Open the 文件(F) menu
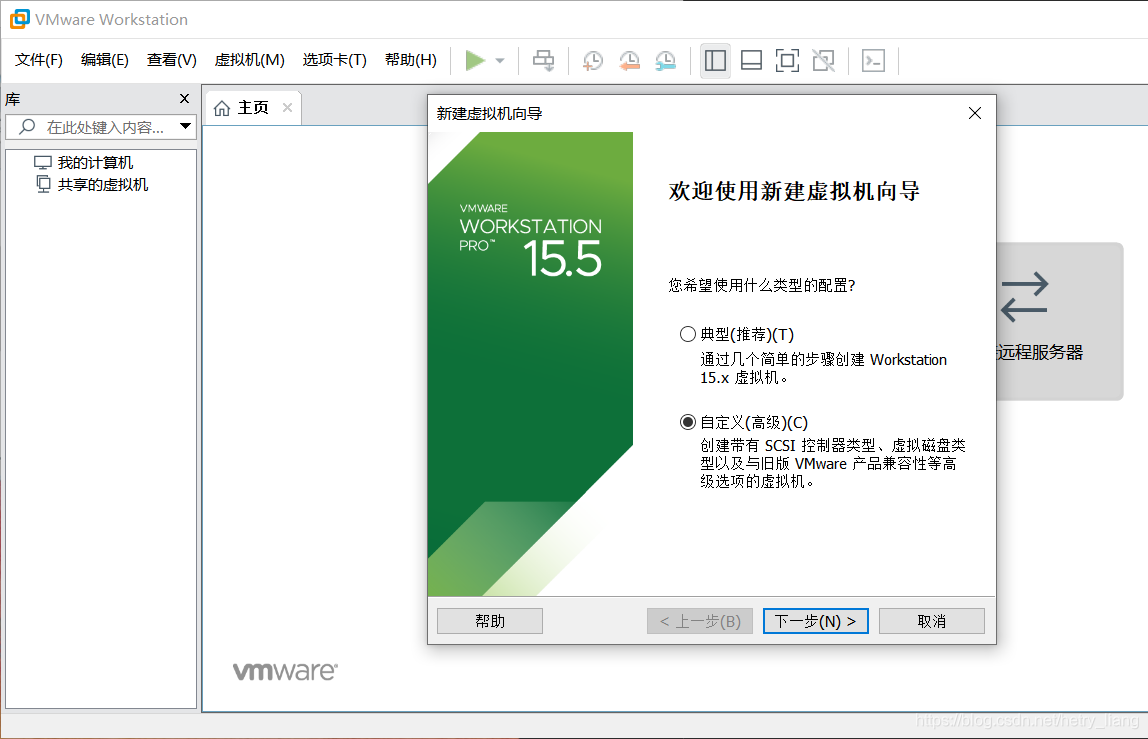Screen dimensions: 1148x739 click(x=39, y=60)
